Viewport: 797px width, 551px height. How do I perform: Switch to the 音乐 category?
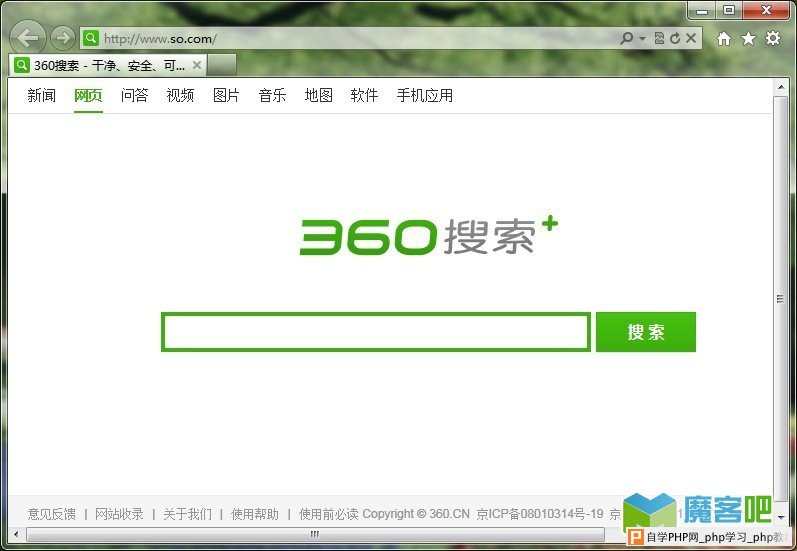click(x=272, y=95)
